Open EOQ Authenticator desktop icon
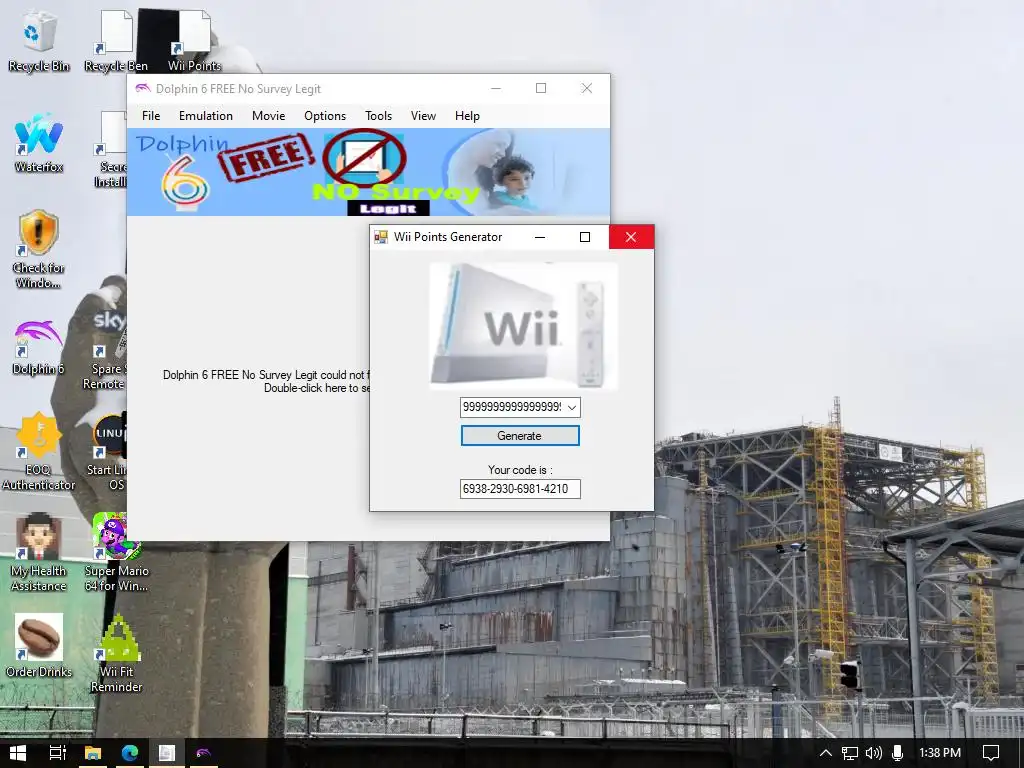1024x768 pixels. coord(39,451)
